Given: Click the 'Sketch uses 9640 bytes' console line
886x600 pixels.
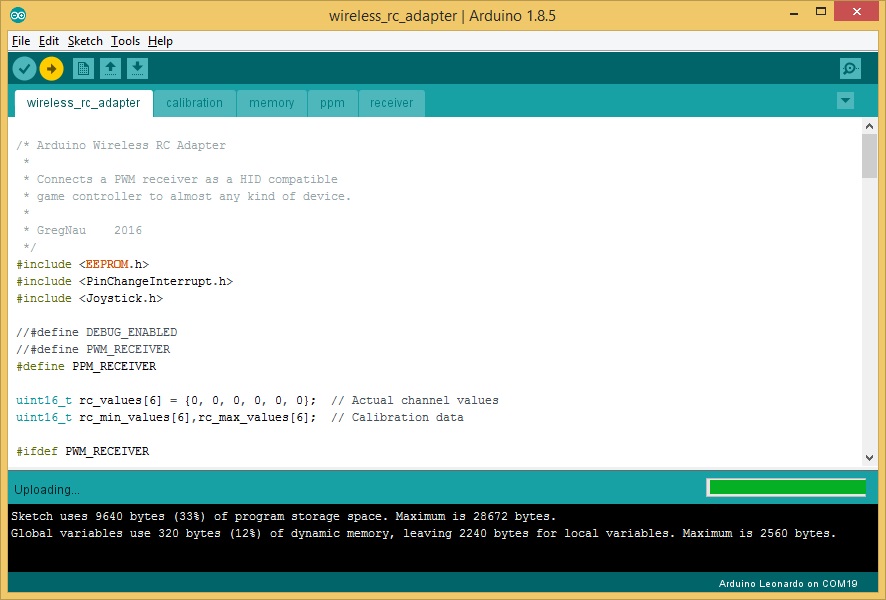Looking at the screenshot, I should pyautogui.click(x=284, y=516).
